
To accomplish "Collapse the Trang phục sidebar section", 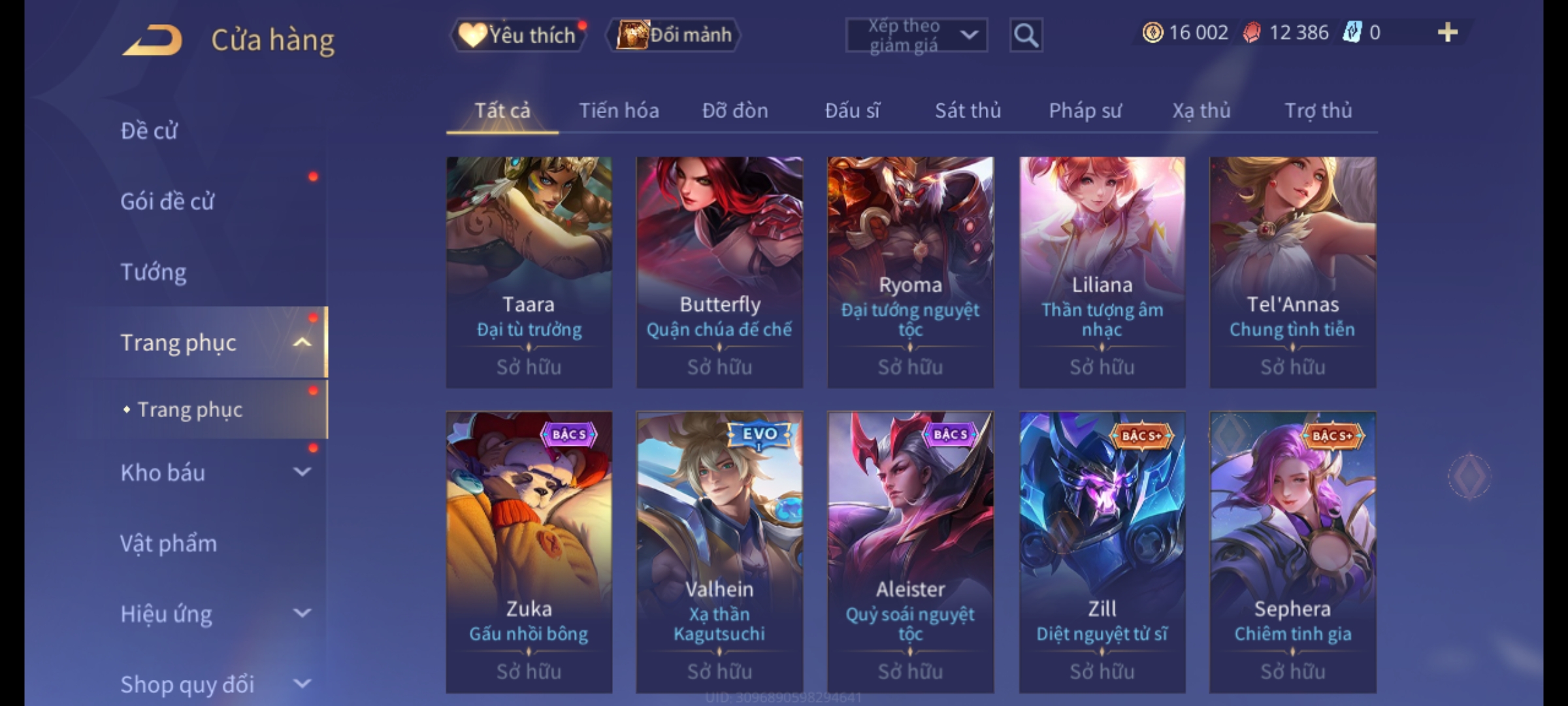I will point(302,343).
